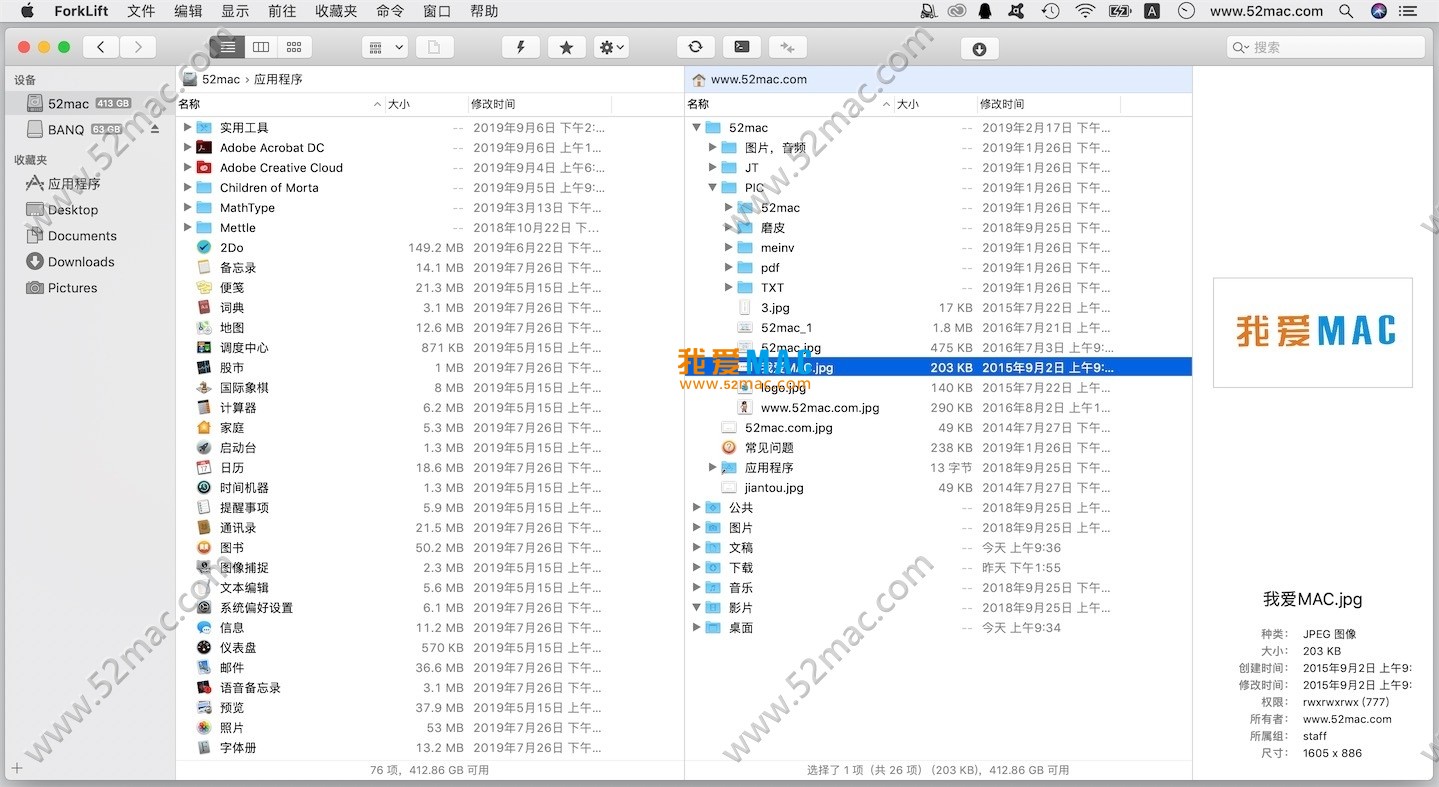Click the lightning bolt connect icon

[x=521, y=47]
